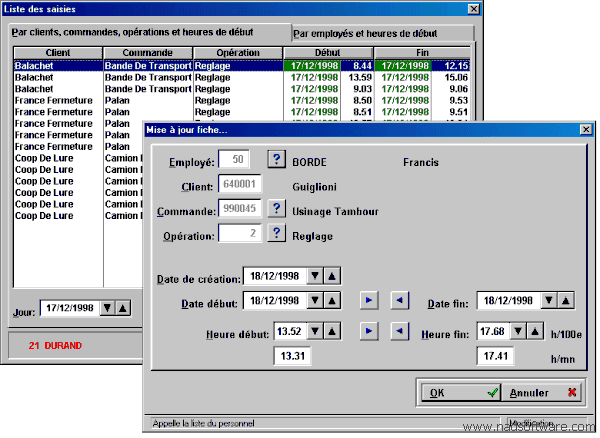Decrease Heure fin with down arrow
This screenshot has height=438, width=600.
click(x=518, y=331)
